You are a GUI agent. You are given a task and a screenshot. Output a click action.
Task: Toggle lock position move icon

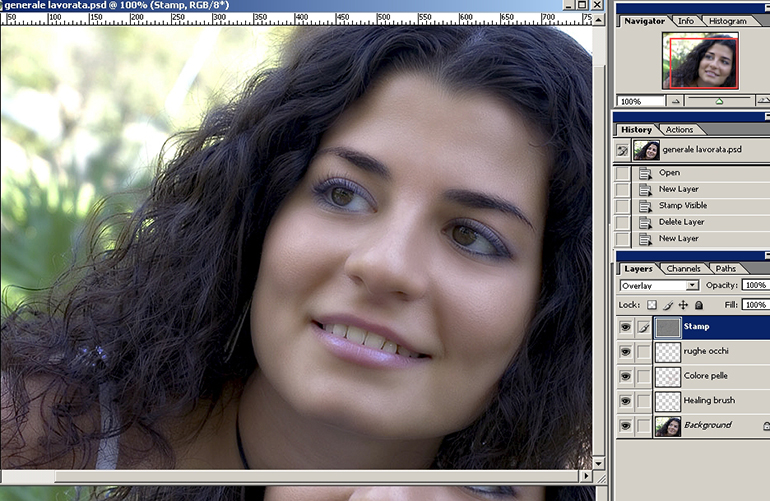683,305
